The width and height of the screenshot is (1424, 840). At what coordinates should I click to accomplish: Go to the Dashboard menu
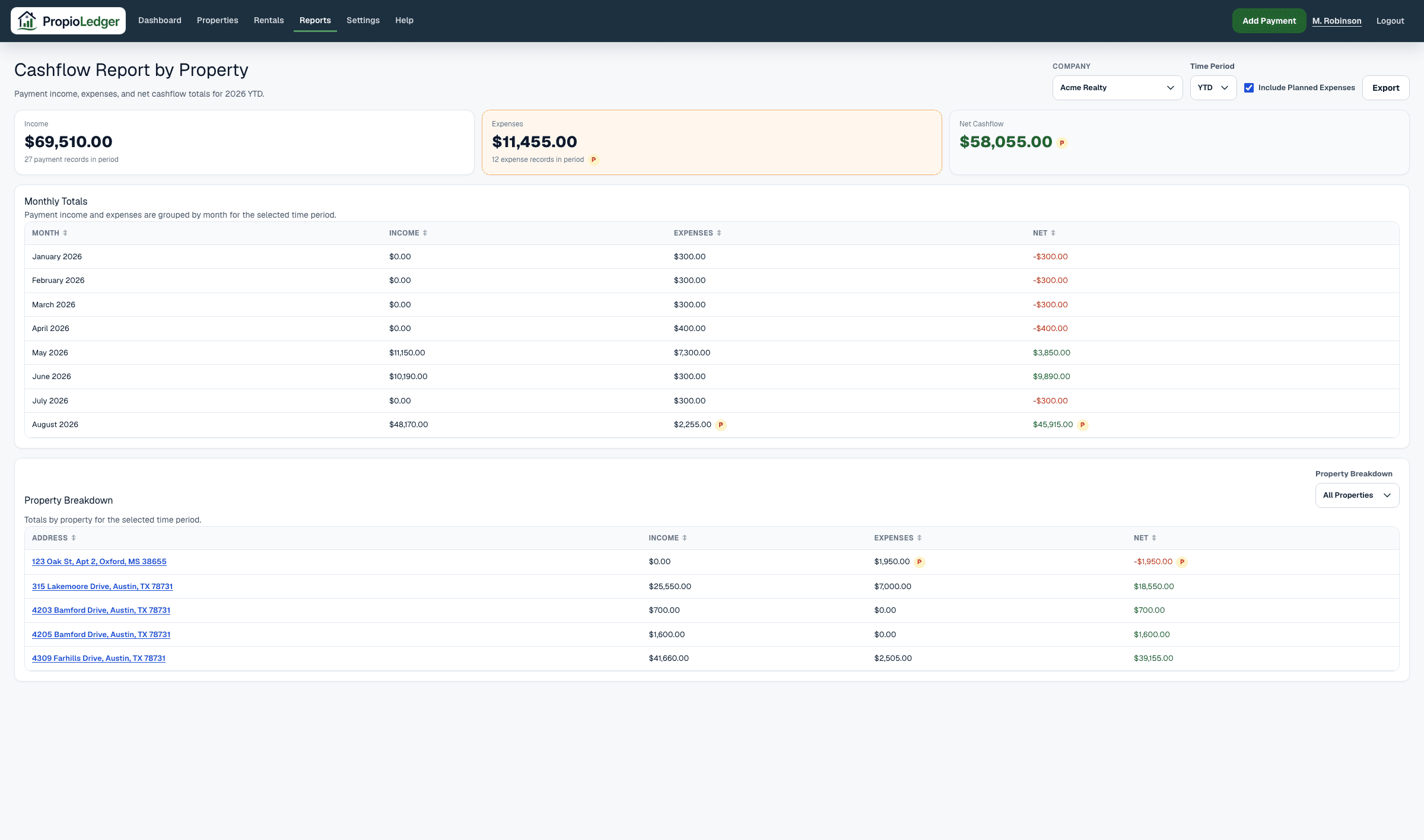click(x=160, y=20)
